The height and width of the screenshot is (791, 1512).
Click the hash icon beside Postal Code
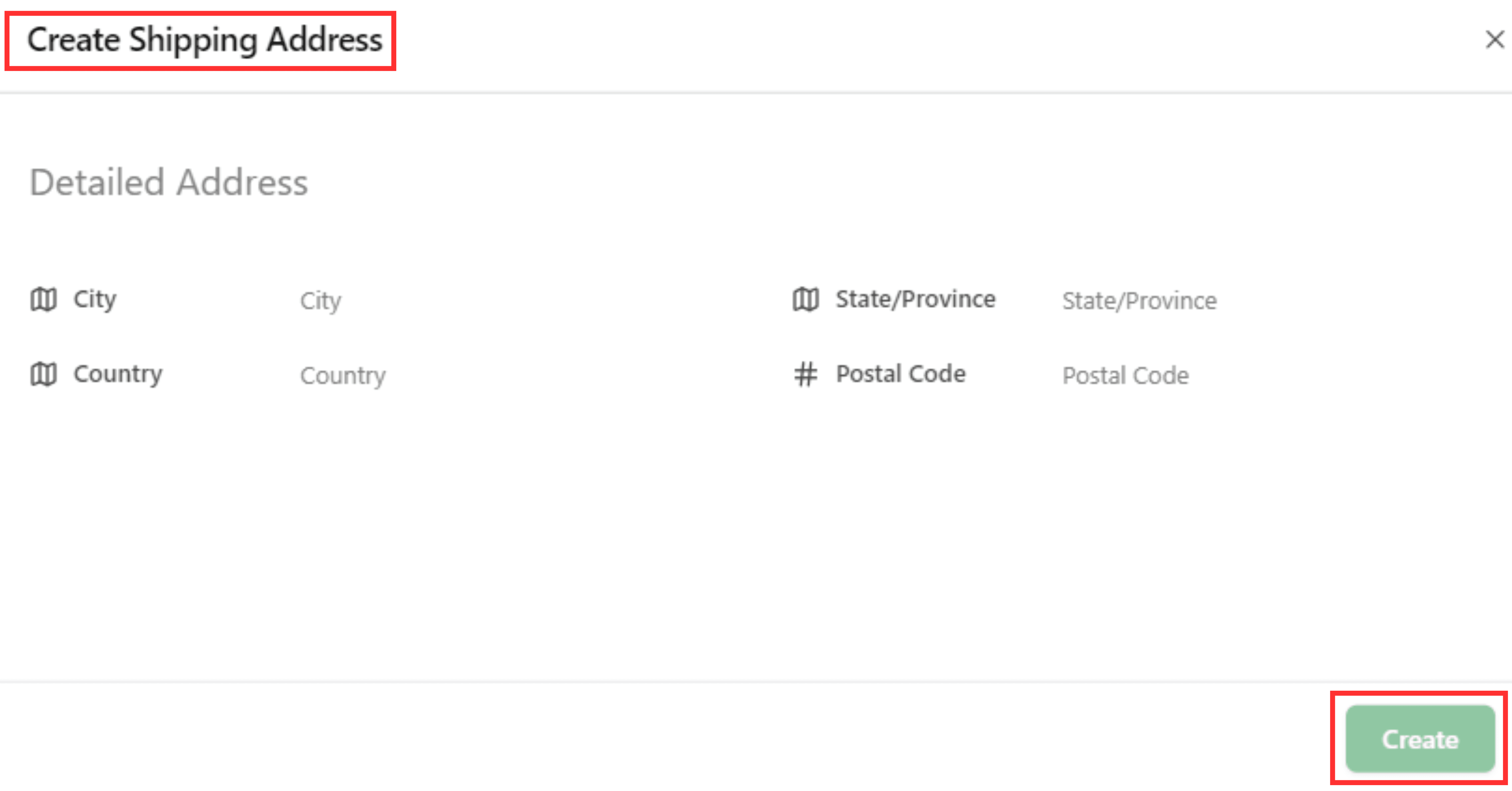tap(805, 374)
